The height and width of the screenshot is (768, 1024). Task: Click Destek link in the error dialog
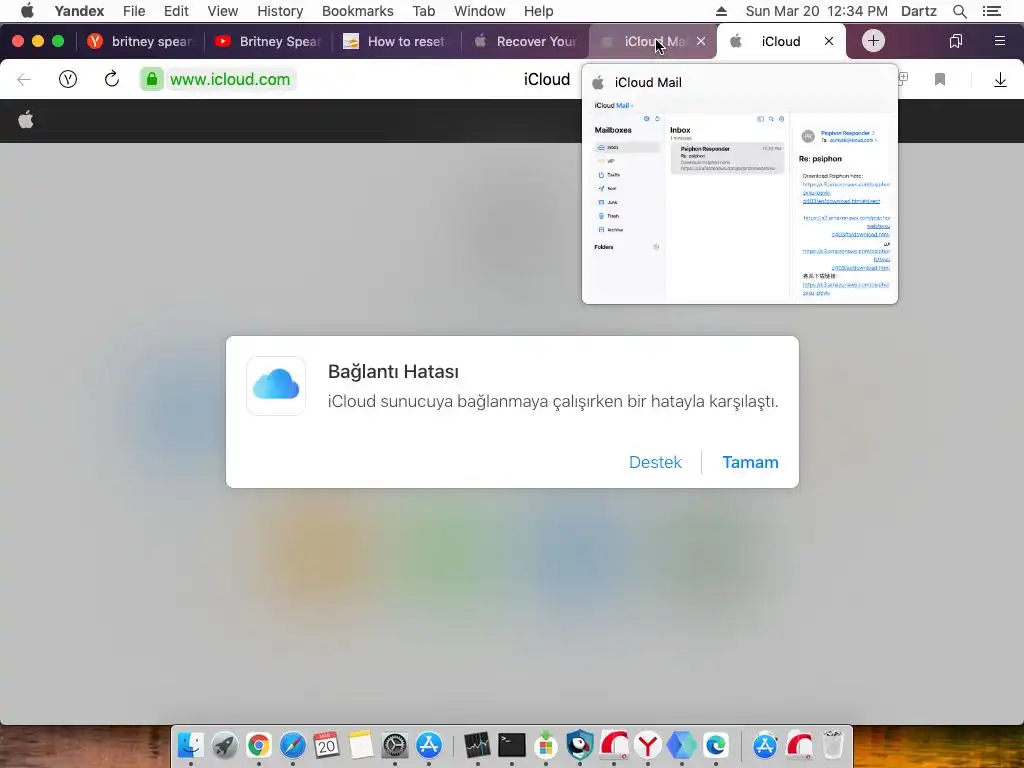655,462
